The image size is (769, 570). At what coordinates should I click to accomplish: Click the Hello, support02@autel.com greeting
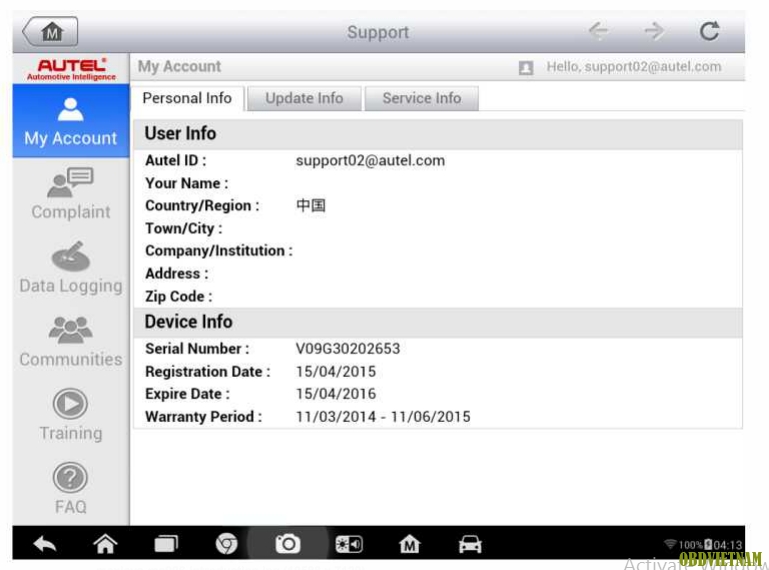tap(634, 67)
